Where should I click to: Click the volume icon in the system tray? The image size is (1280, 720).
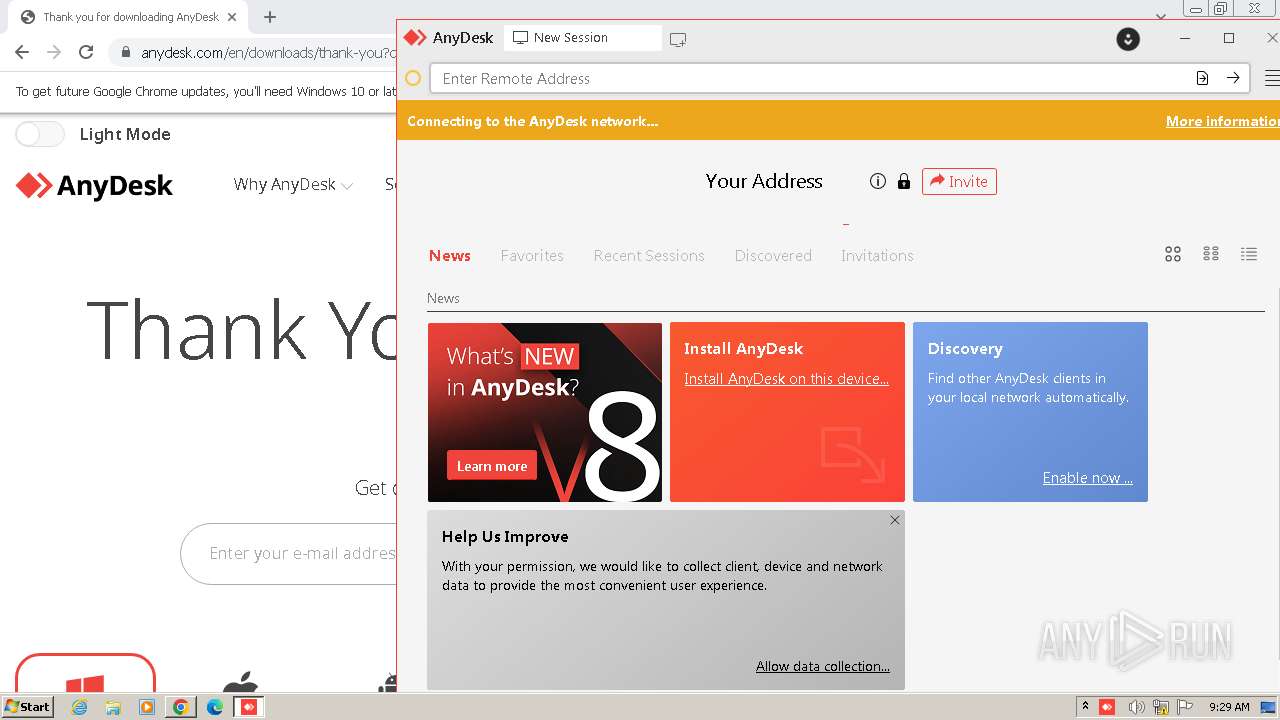[1135, 707]
